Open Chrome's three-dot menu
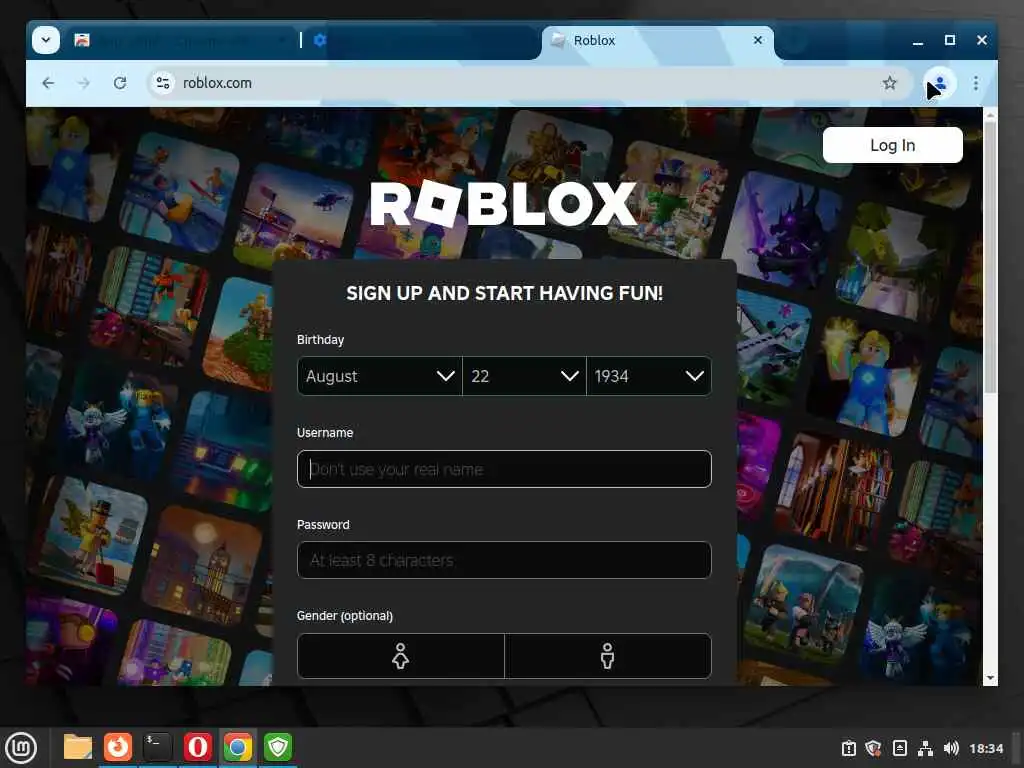This screenshot has height=768, width=1024. [976, 83]
